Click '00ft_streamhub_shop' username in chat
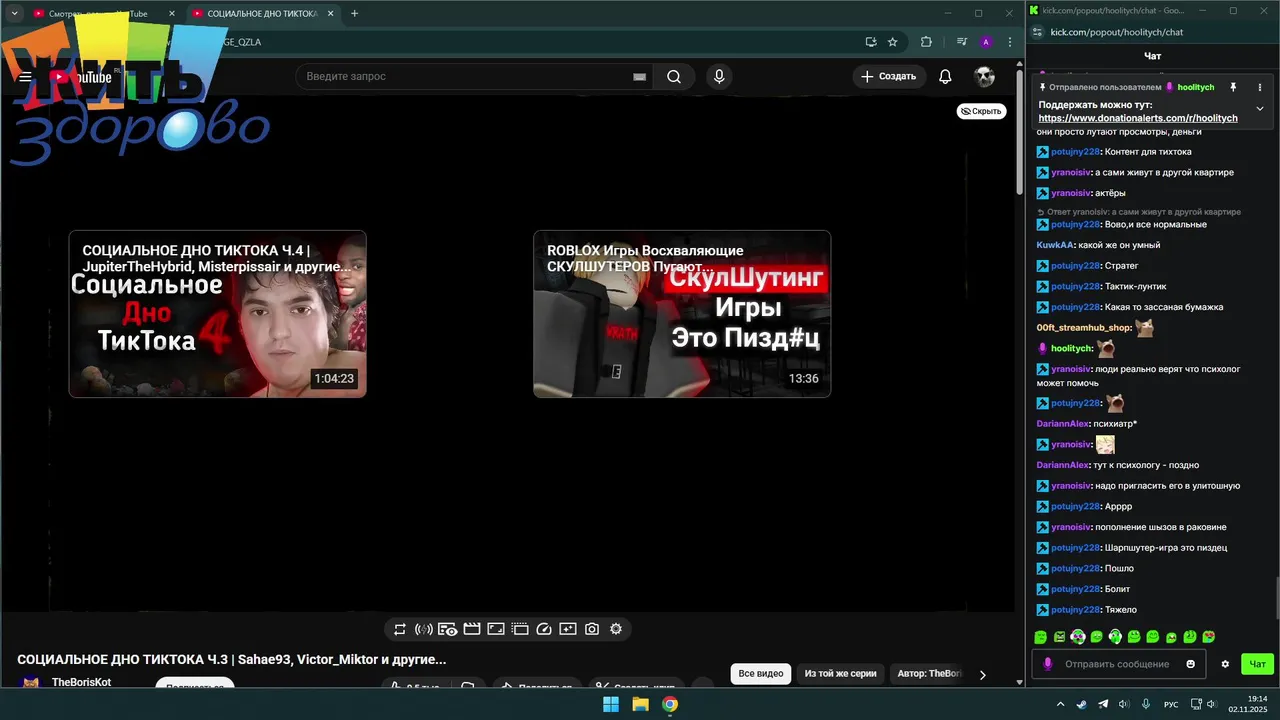This screenshot has width=1280, height=720. point(1084,328)
